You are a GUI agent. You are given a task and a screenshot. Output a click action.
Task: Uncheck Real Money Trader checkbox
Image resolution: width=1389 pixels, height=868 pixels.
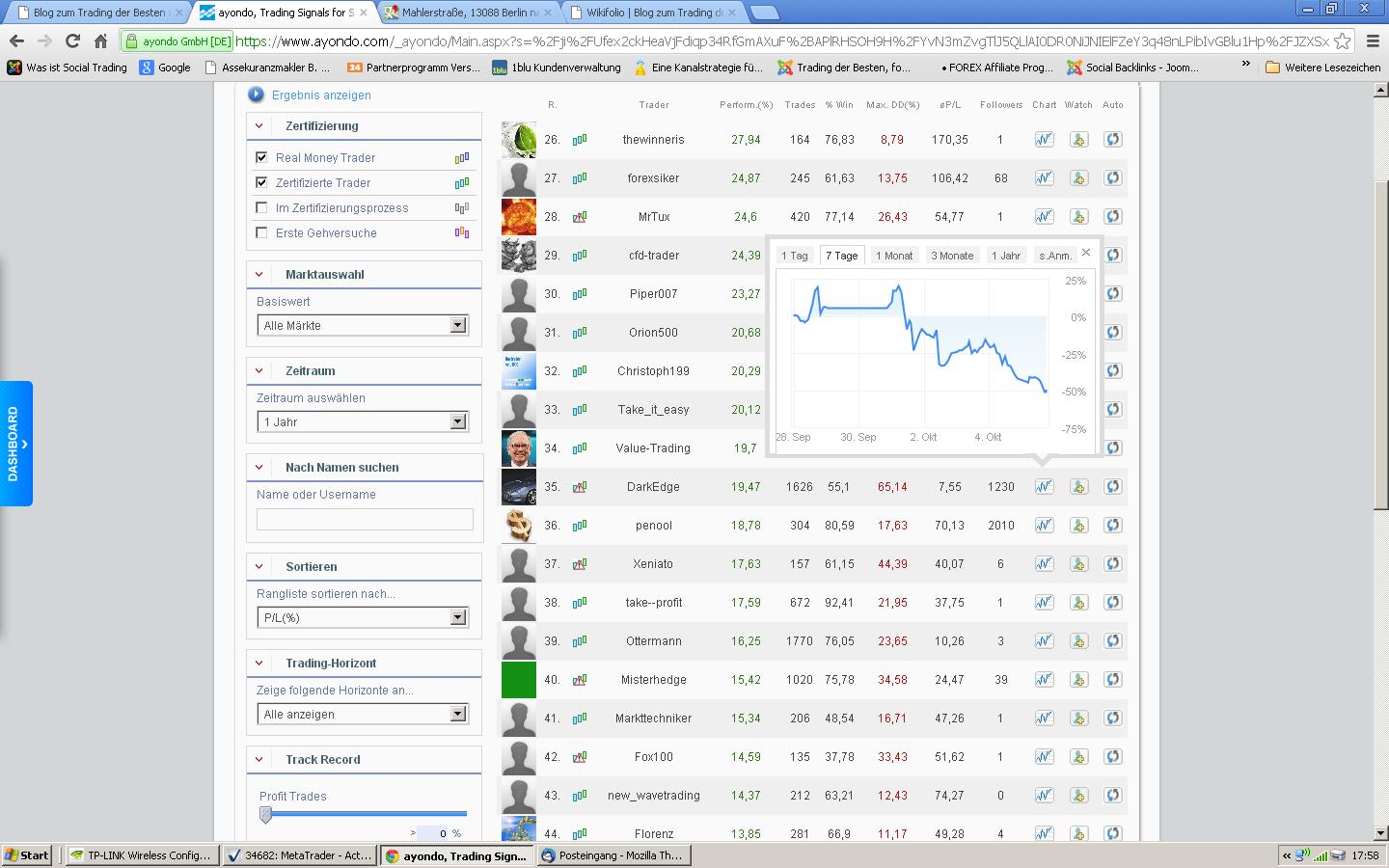coord(261,157)
